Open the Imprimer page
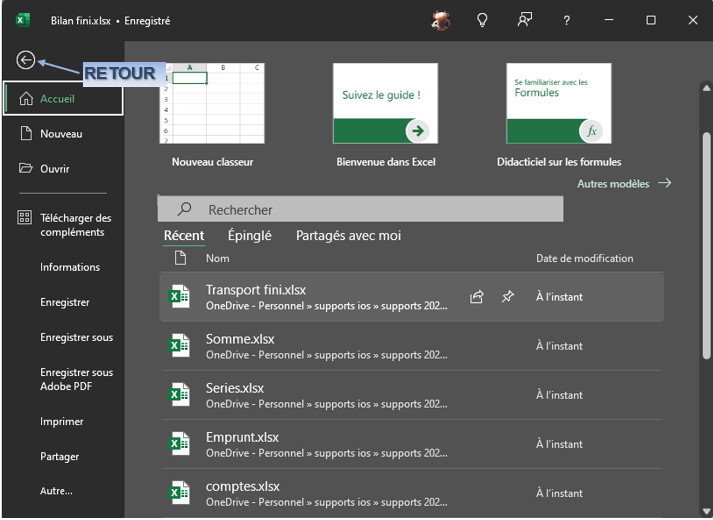The image size is (713, 520). [x=61, y=421]
